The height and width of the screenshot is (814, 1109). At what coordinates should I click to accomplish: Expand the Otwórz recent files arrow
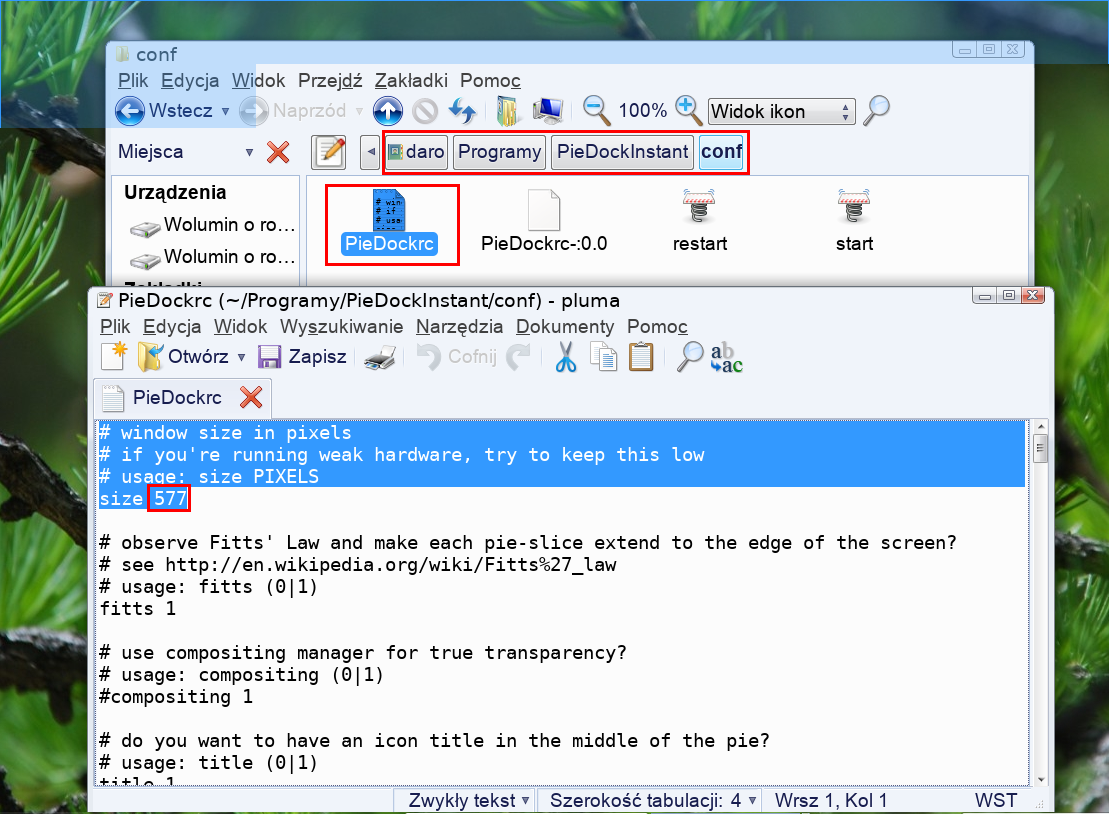point(241,357)
